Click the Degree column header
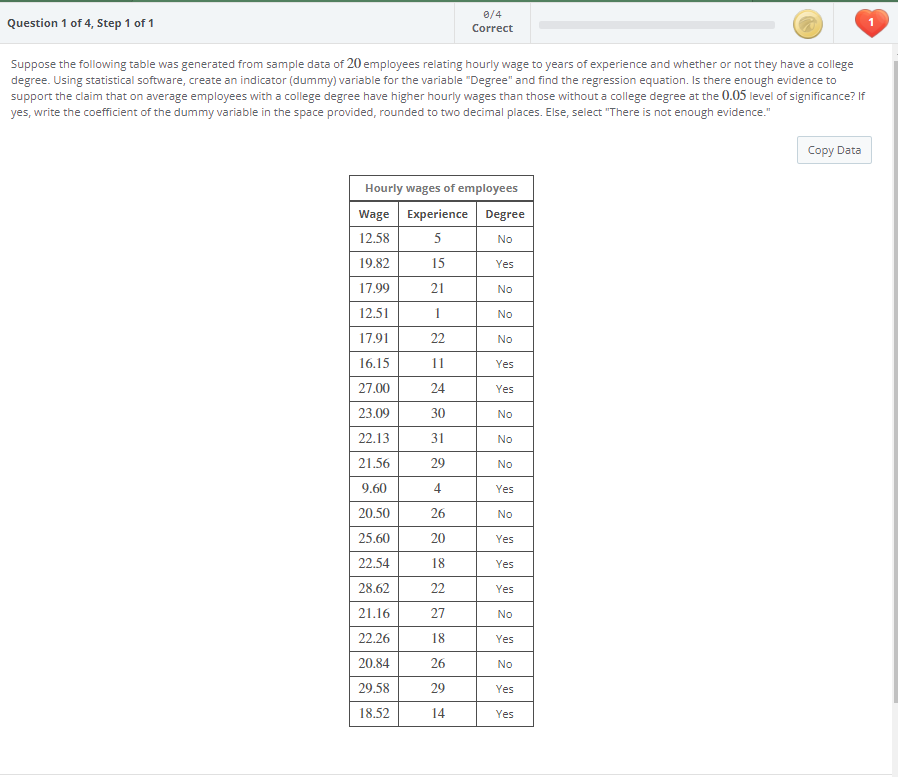 (504, 213)
